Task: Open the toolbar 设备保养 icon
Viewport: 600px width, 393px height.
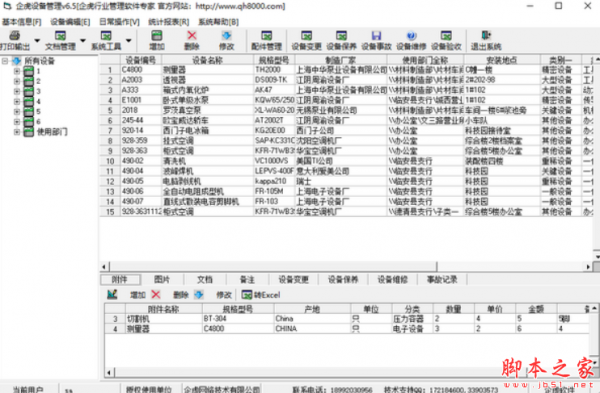Action: point(341,36)
